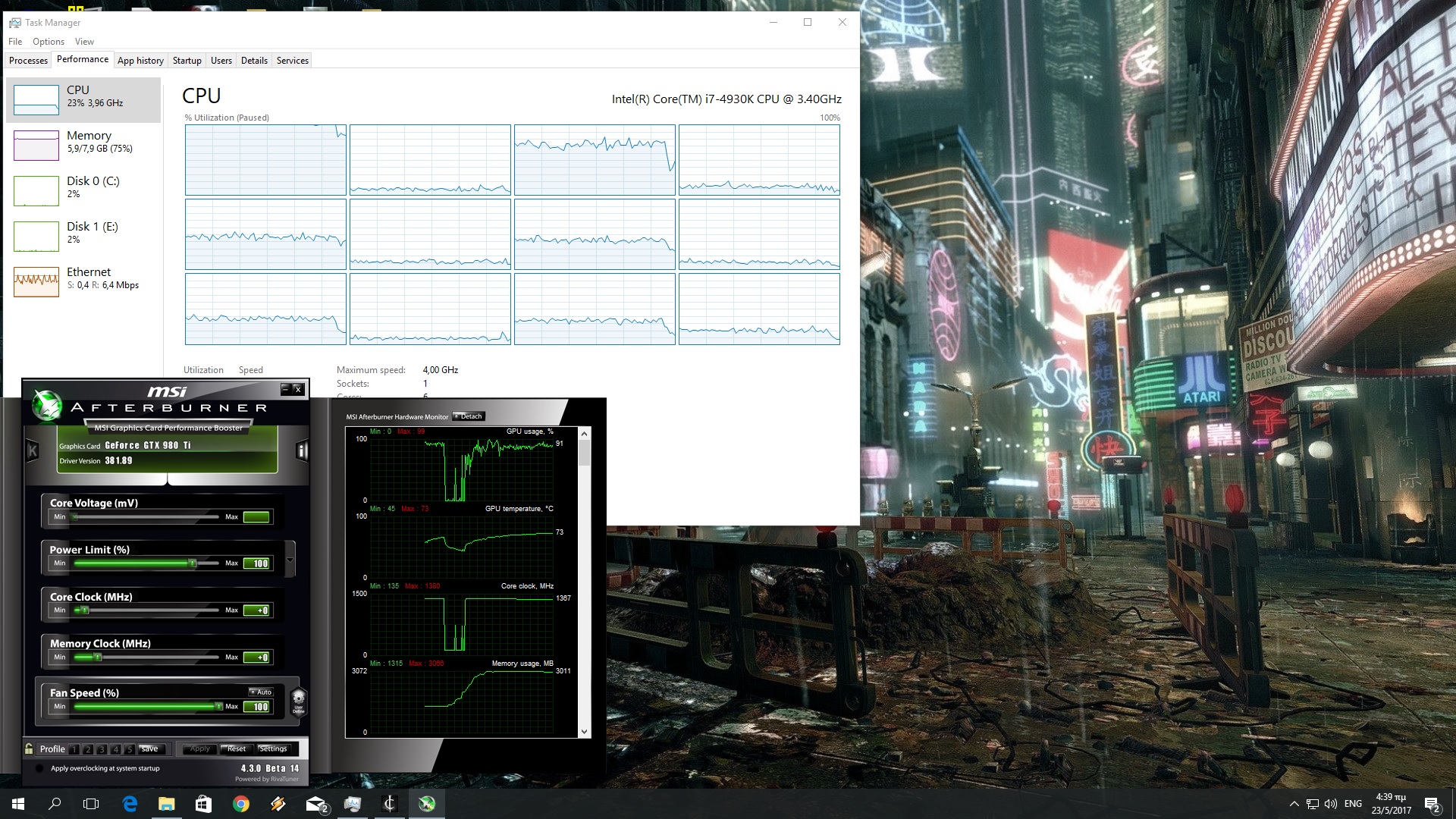Click the Kombustor K icon

(x=33, y=451)
